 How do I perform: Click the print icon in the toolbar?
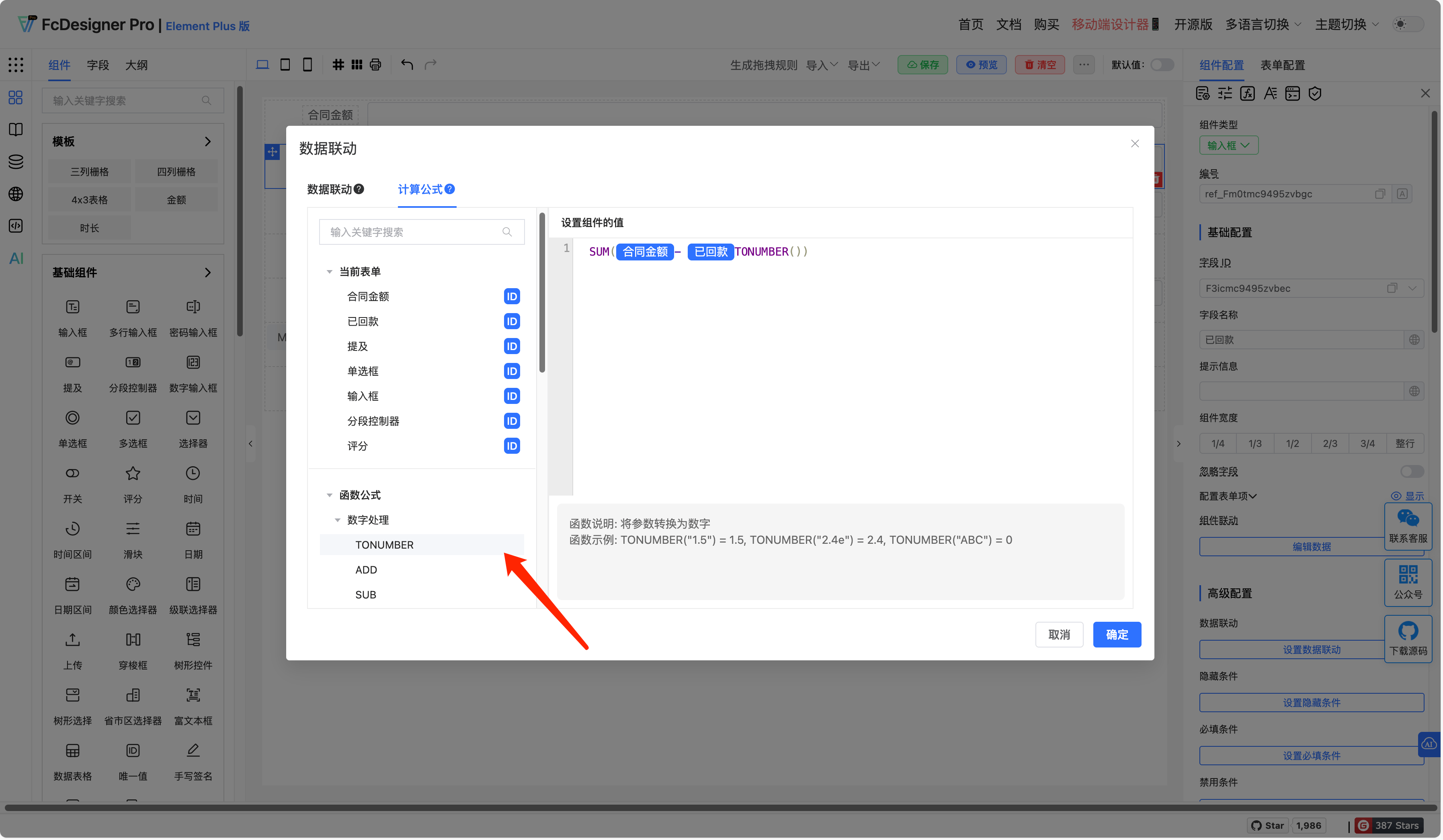[375, 65]
